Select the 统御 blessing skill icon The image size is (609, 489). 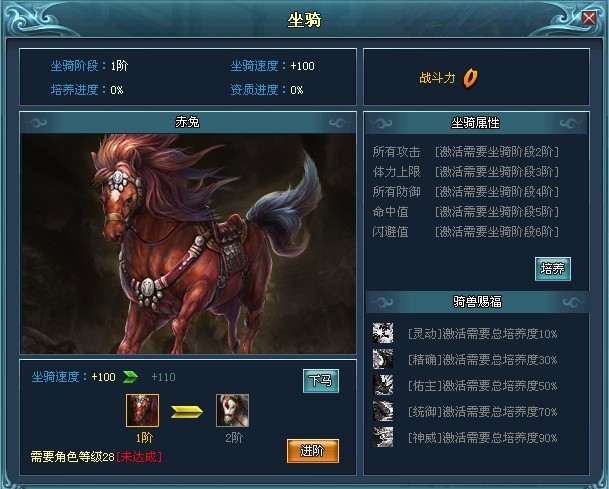coord(383,411)
